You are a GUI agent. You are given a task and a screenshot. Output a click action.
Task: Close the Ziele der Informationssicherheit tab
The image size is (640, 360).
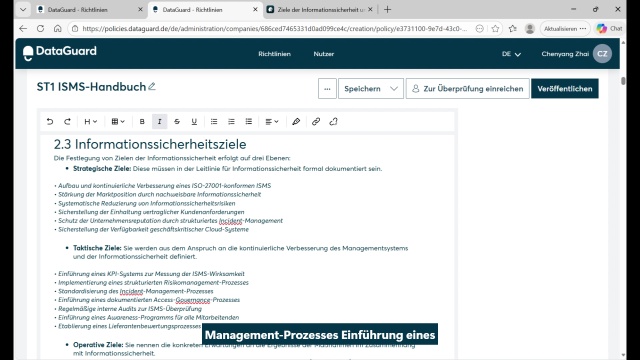click(370, 9)
